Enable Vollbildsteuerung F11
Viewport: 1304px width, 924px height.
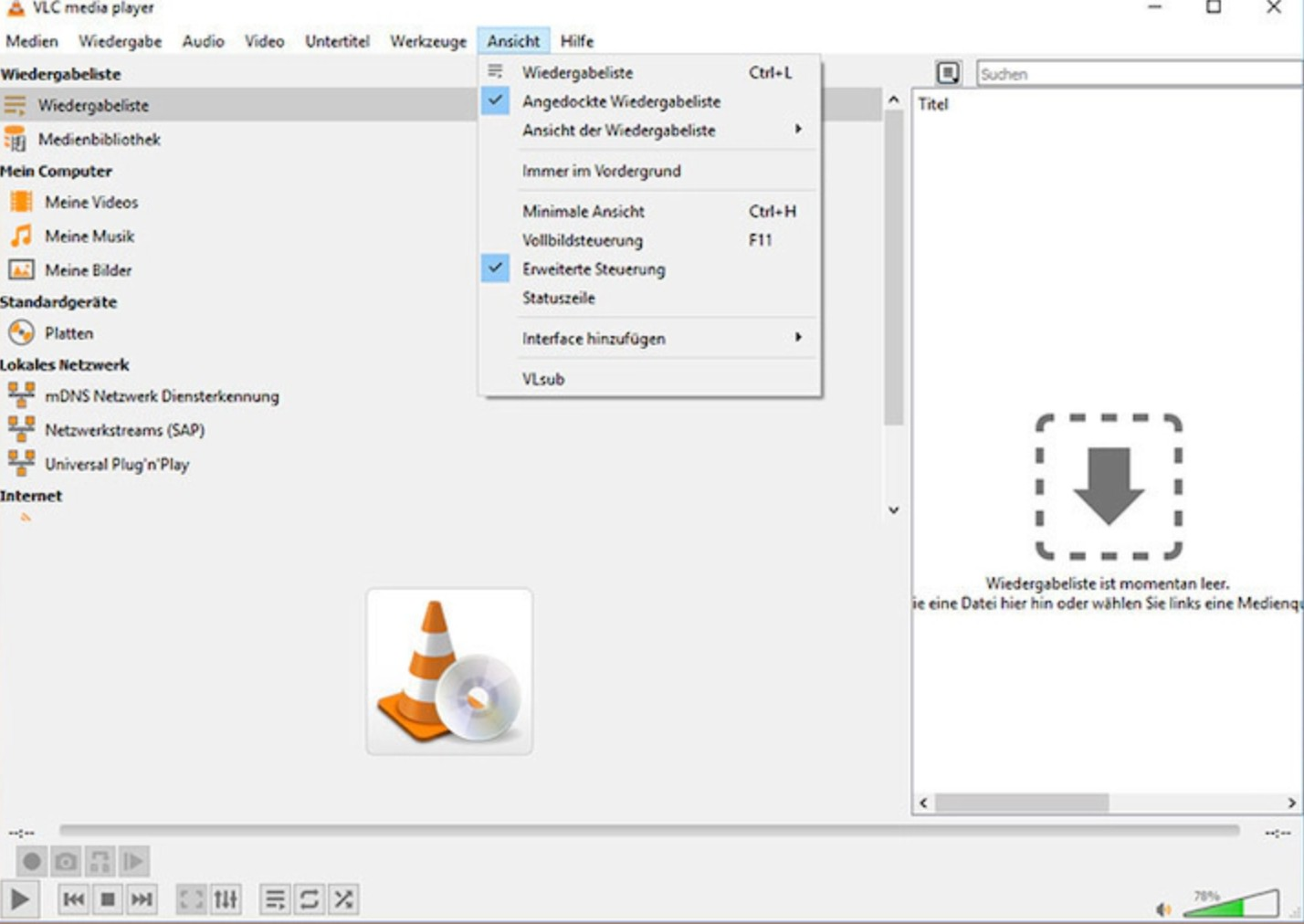point(649,240)
